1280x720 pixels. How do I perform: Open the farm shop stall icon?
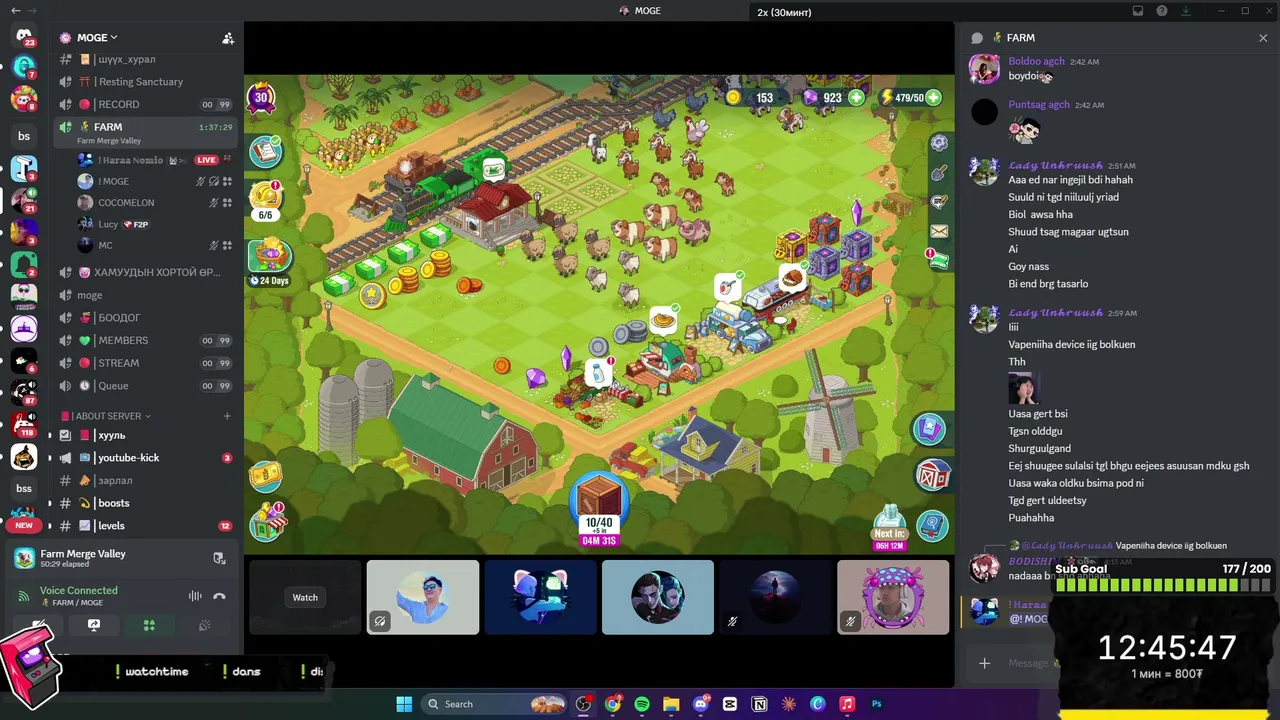268,523
